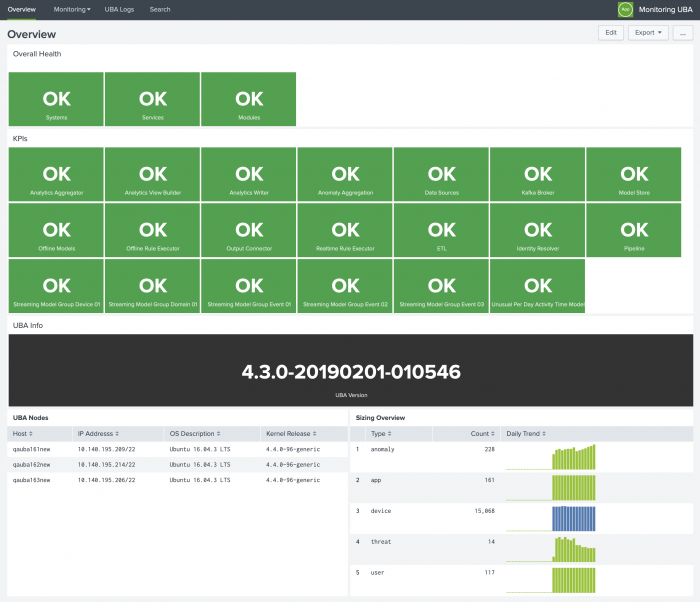Open the Export dropdown
700x602 pixels.
click(648, 33)
